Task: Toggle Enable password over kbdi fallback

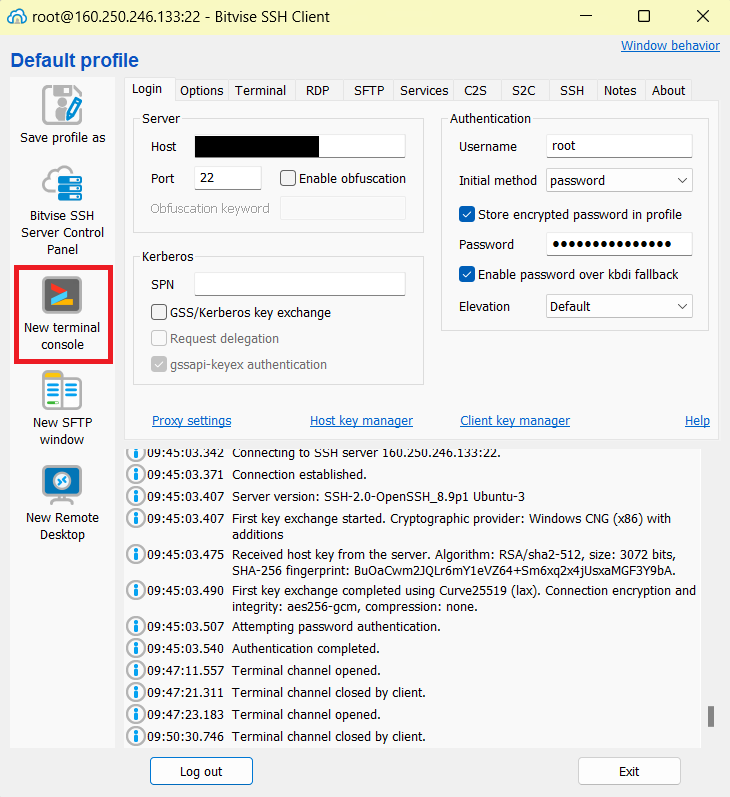Action: point(467,274)
